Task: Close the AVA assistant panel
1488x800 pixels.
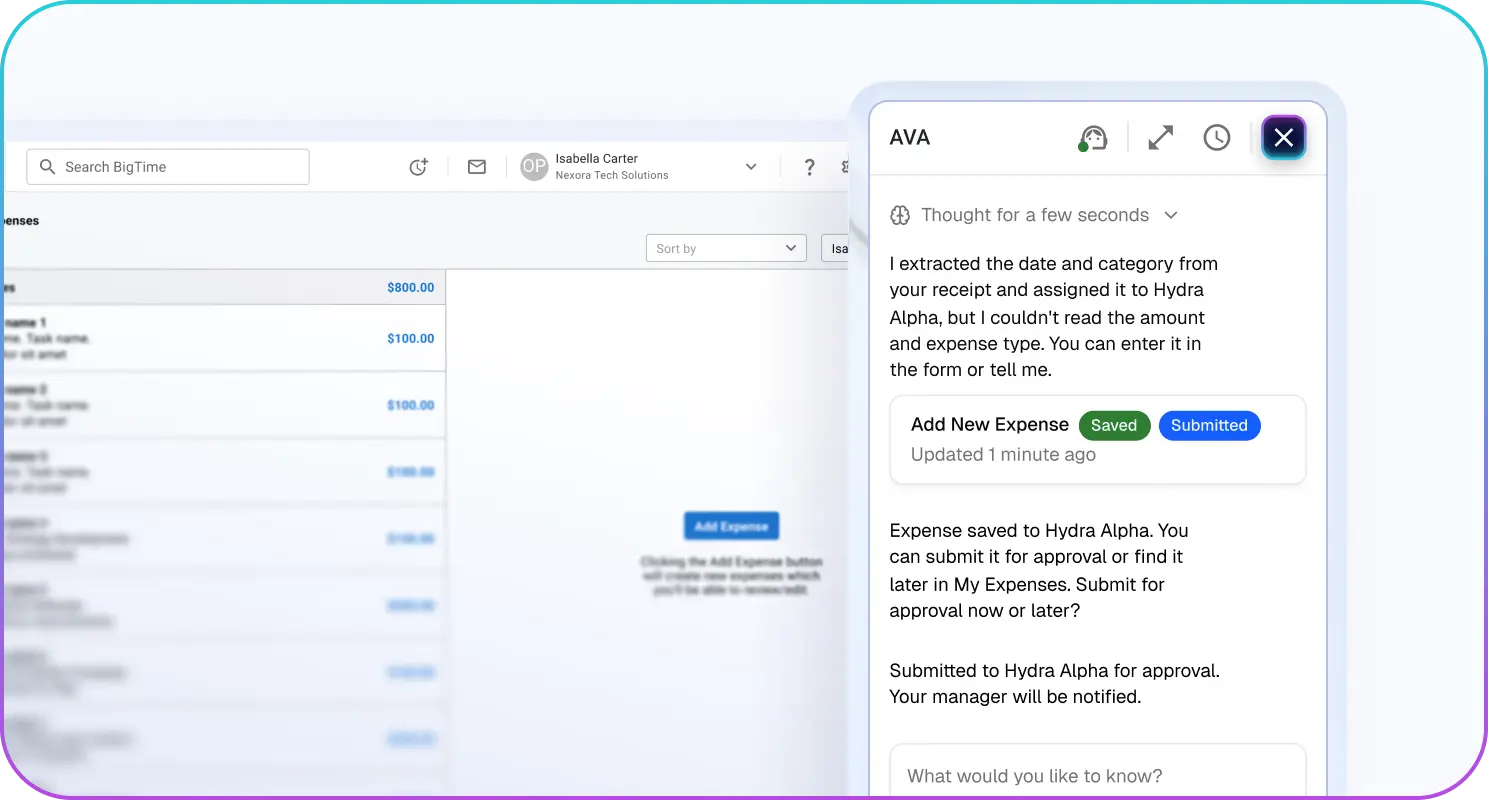Action: pyautogui.click(x=1284, y=138)
